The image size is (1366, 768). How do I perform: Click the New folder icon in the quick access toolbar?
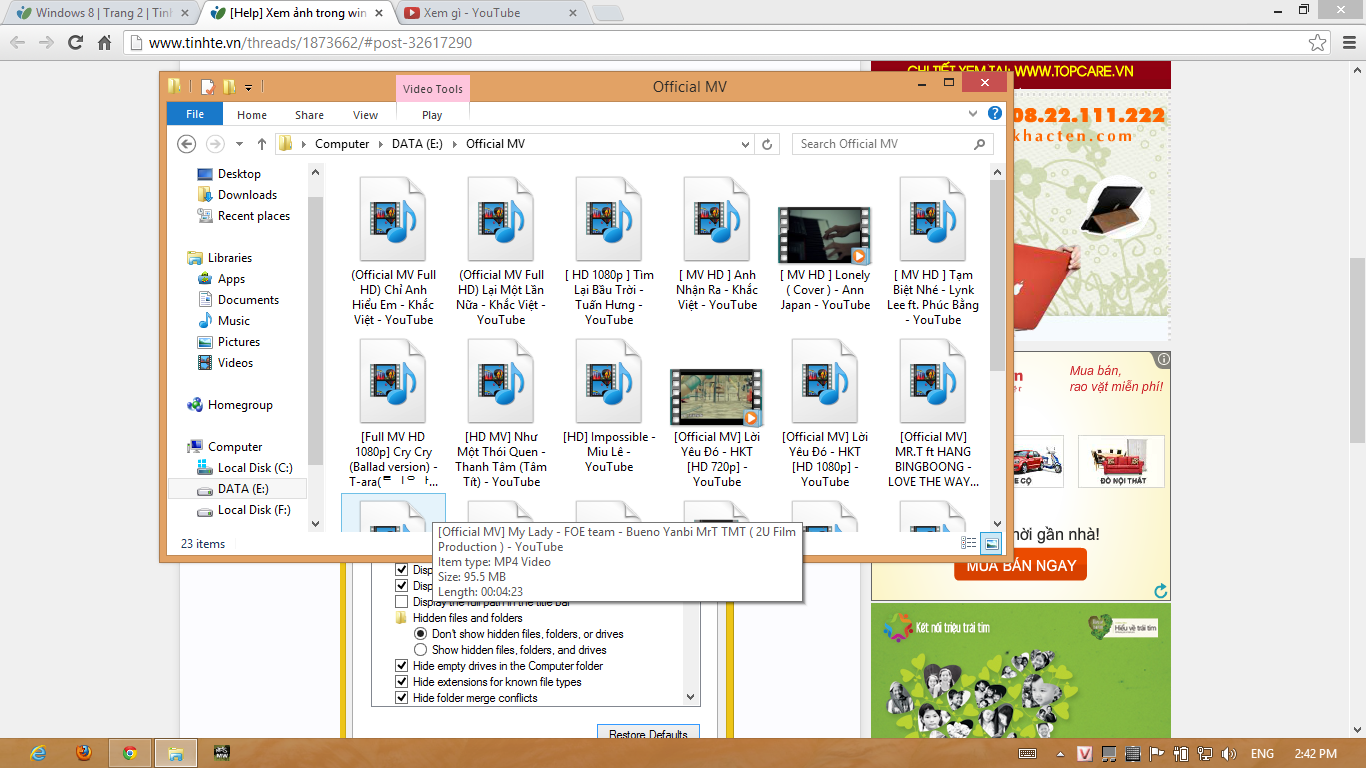229,87
